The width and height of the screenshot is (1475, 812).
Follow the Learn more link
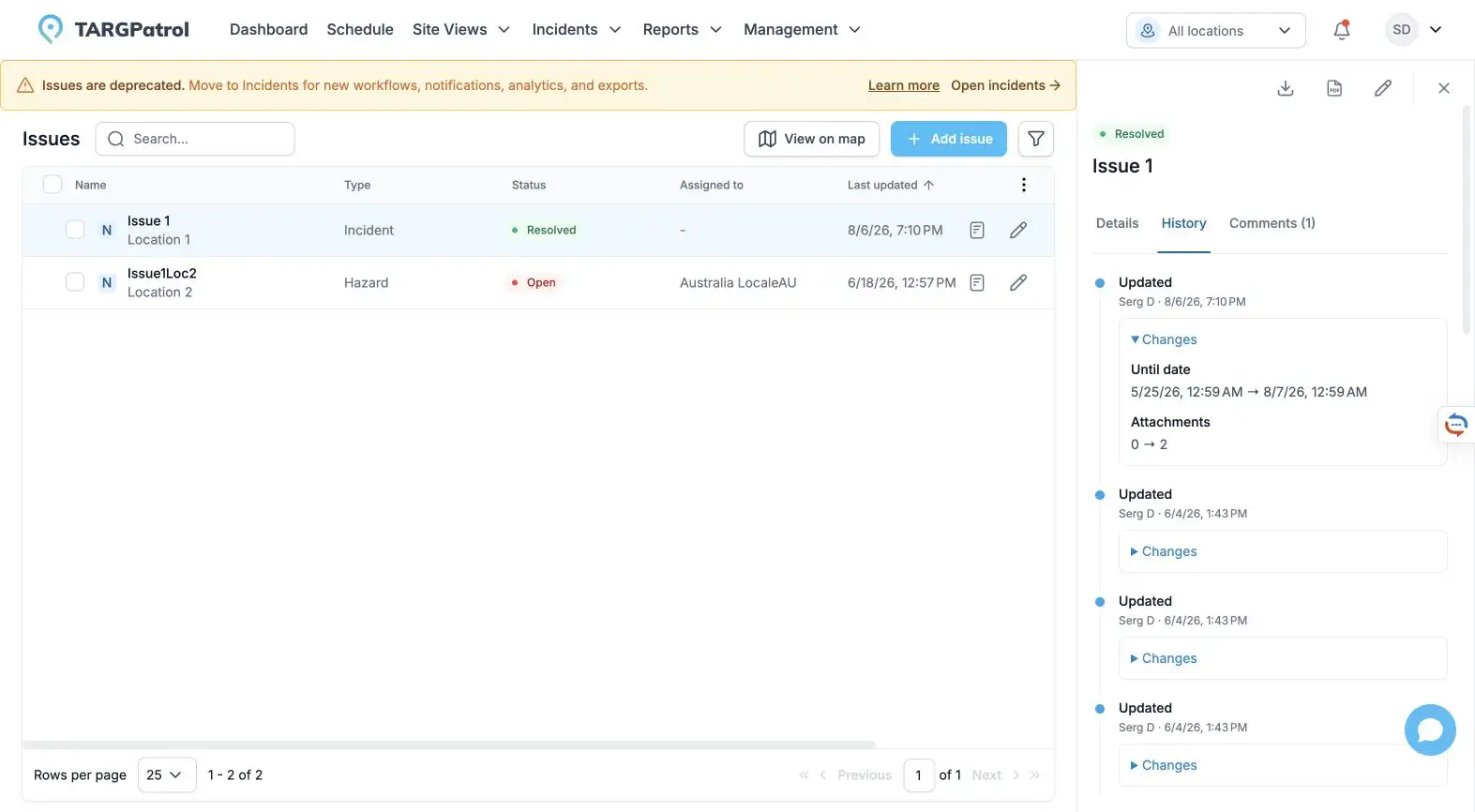coord(903,85)
